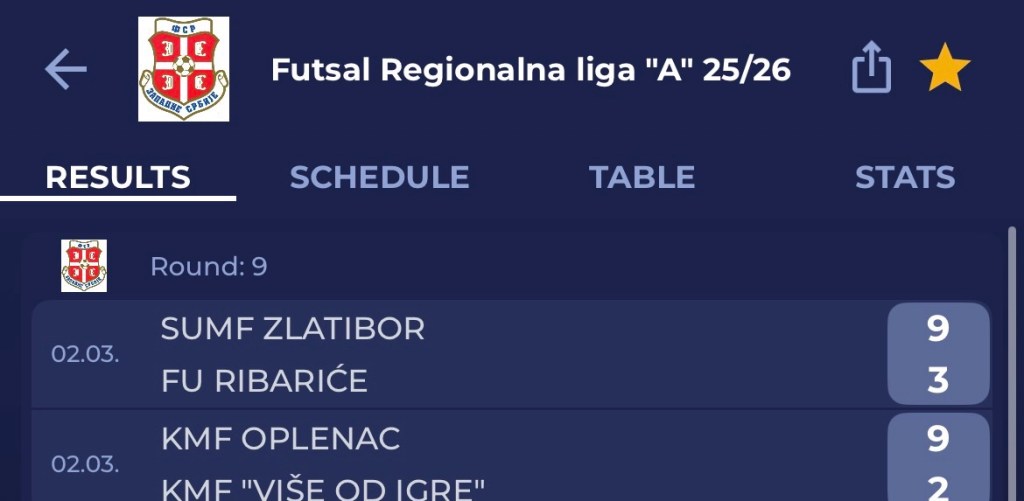Image resolution: width=1024 pixels, height=501 pixels.
Task: Tap the 9-2 score box
Action: pyautogui.click(x=937, y=462)
